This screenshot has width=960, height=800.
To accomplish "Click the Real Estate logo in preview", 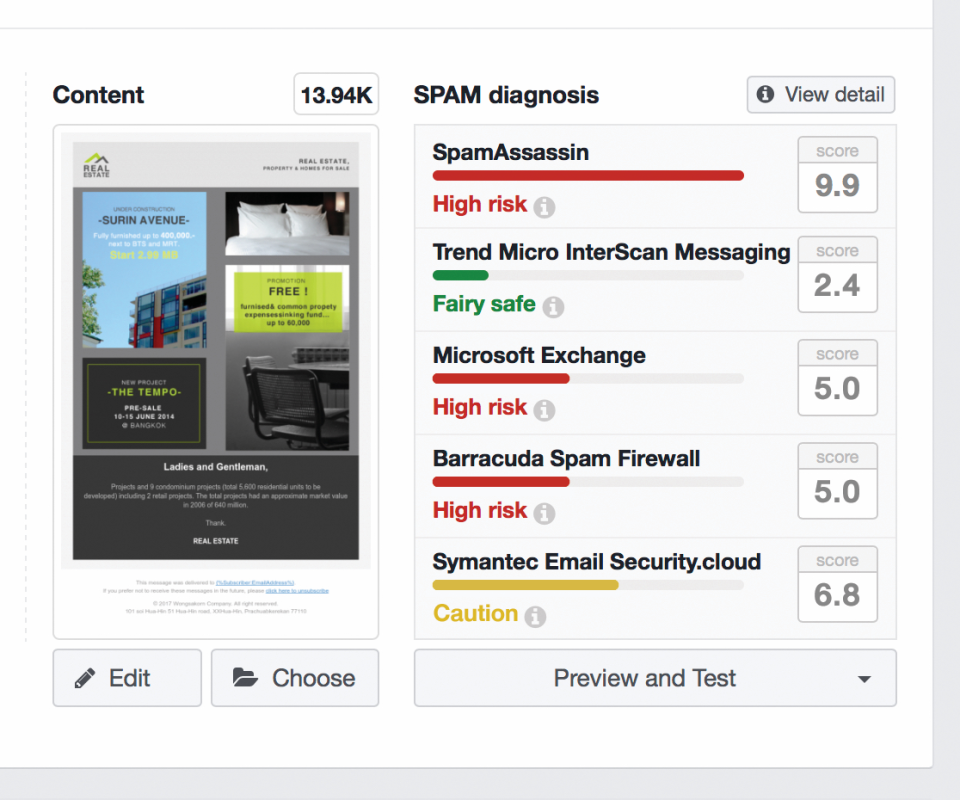I will (x=96, y=165).
